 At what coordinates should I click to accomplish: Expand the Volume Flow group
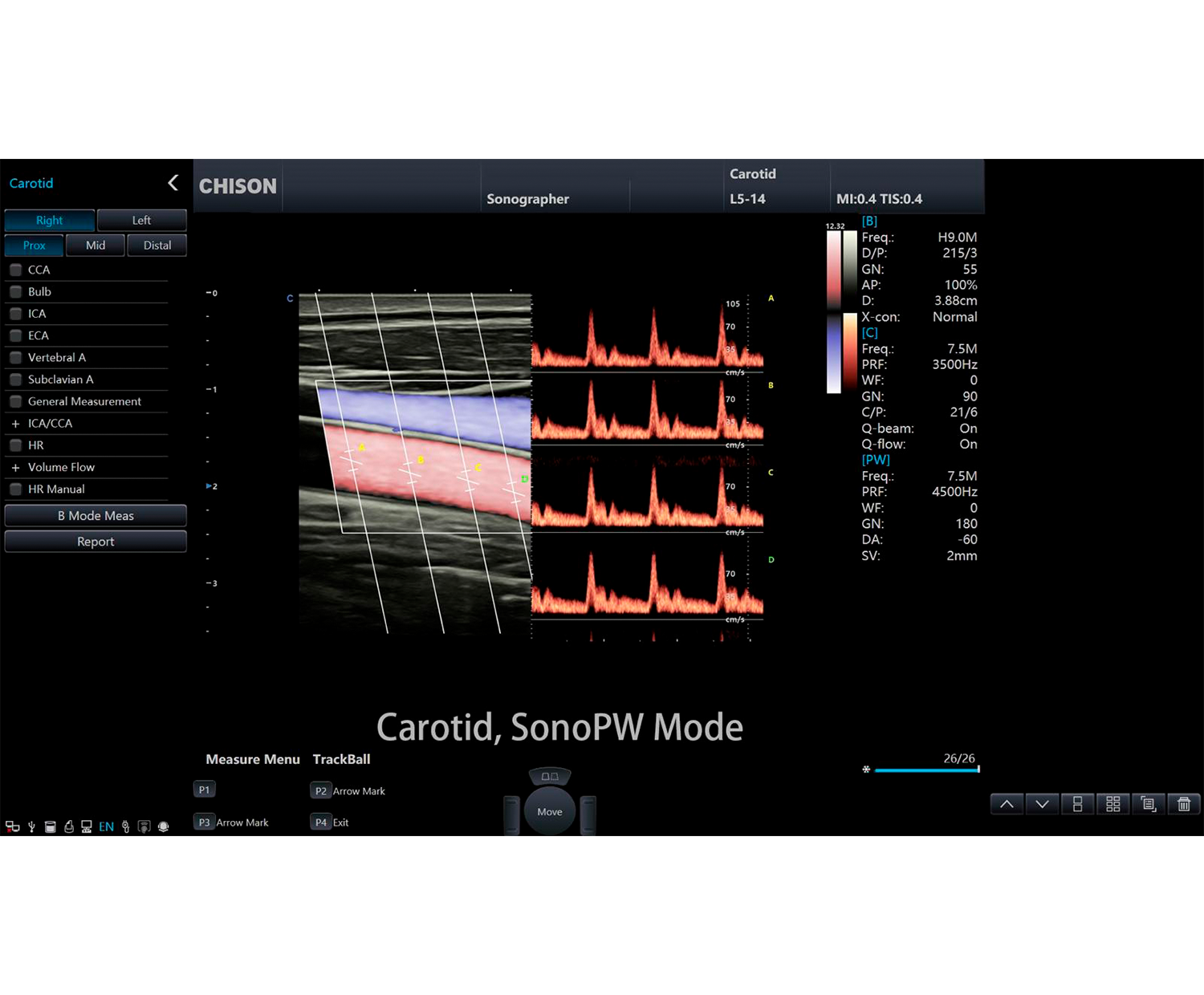[15, 467]
